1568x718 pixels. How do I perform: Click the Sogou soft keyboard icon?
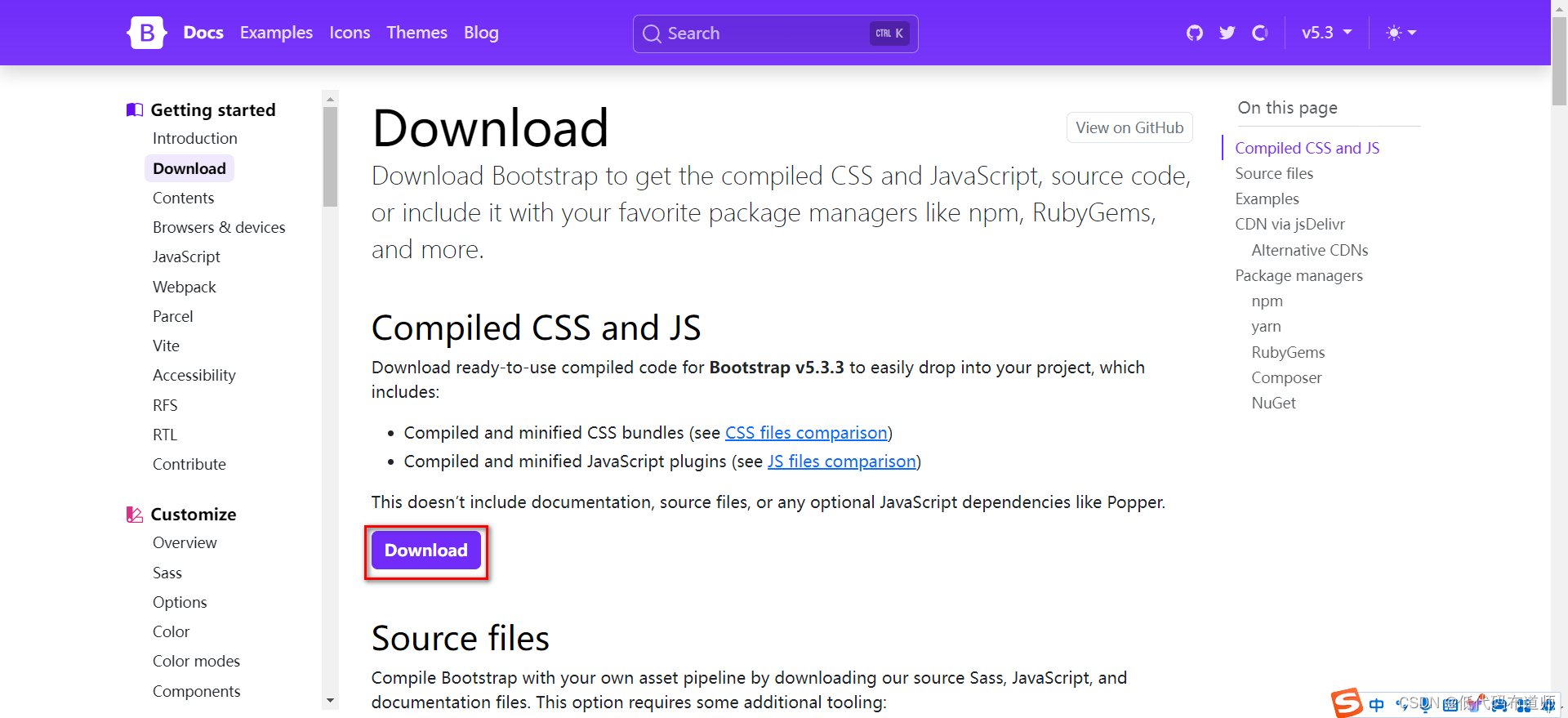click(x=1450, y=705)
